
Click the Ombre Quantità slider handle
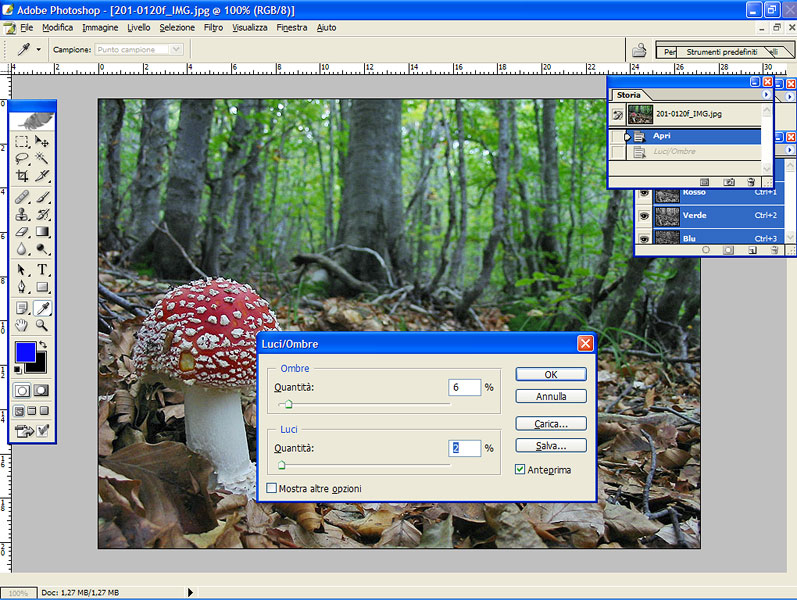tap(288, 405)
